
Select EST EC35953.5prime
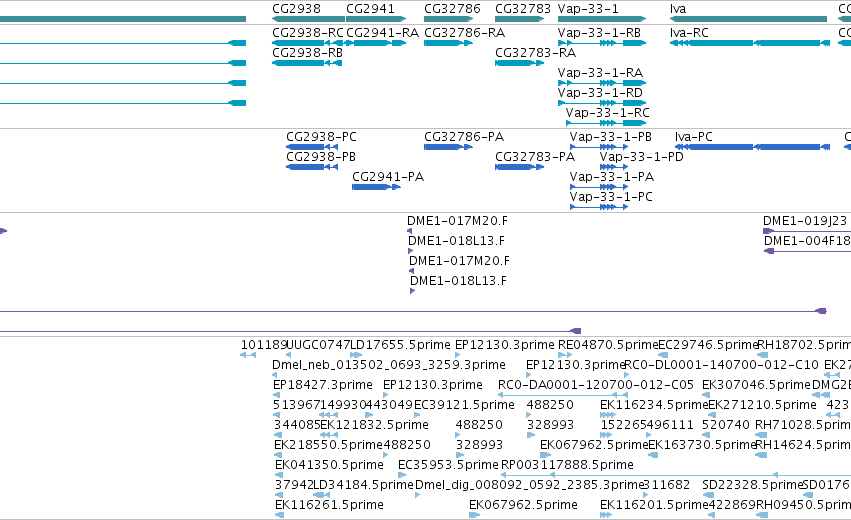448,465
